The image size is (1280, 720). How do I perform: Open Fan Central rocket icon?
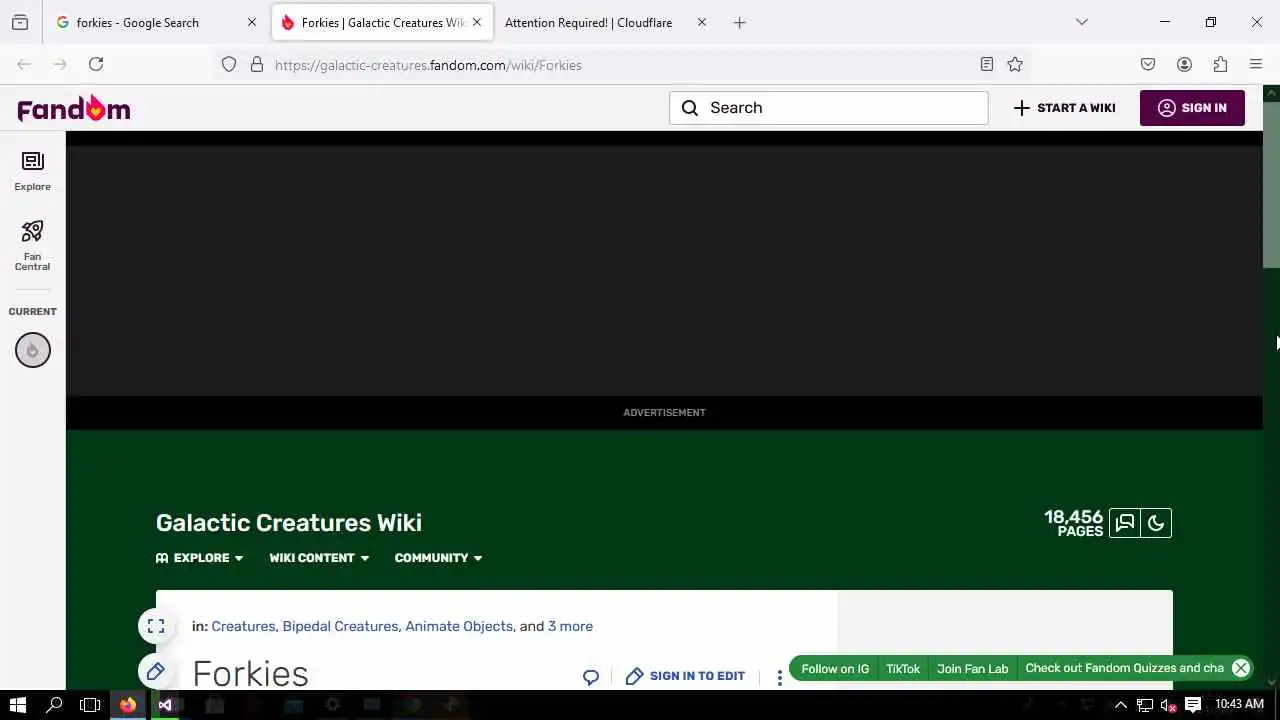pyautogui.click(x=32, y=245)
